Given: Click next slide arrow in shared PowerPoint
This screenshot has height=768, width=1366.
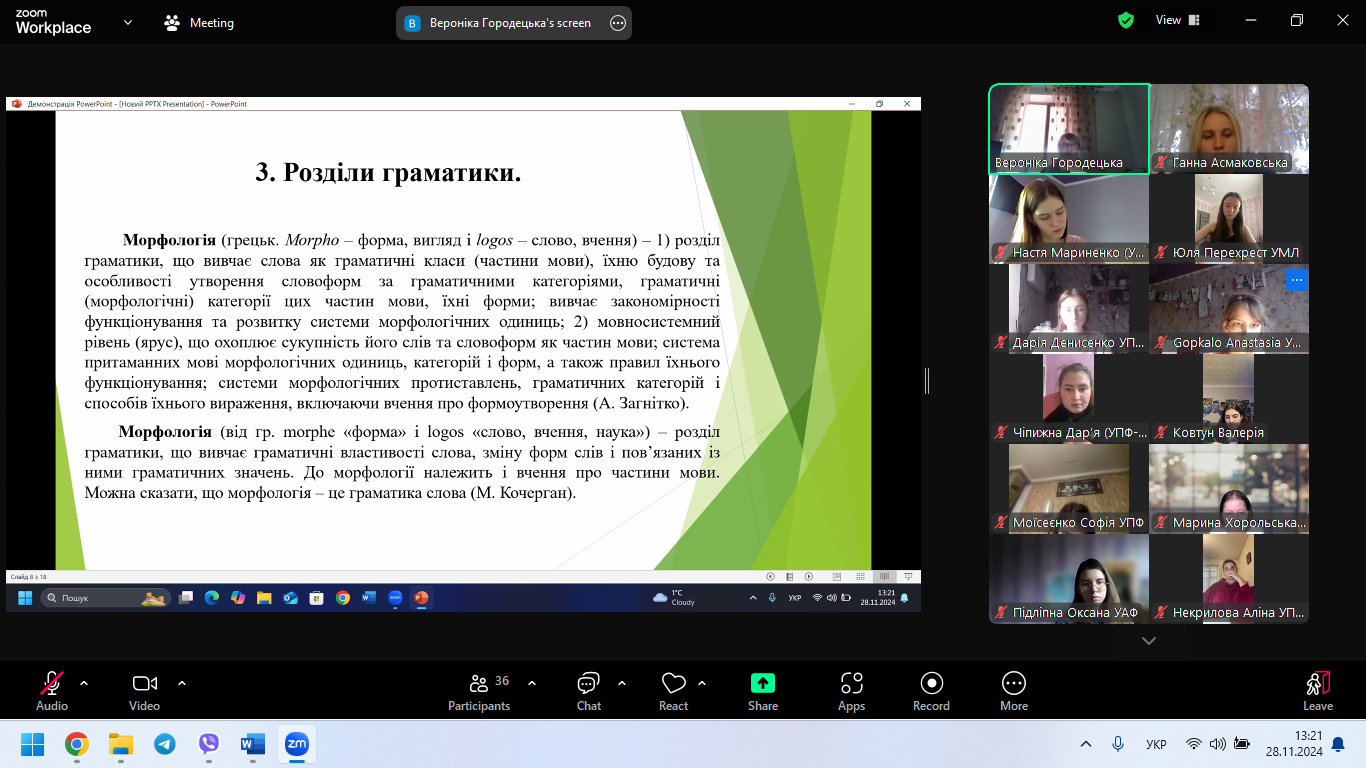Looking at the screenshot, I should tap(809, 577).
